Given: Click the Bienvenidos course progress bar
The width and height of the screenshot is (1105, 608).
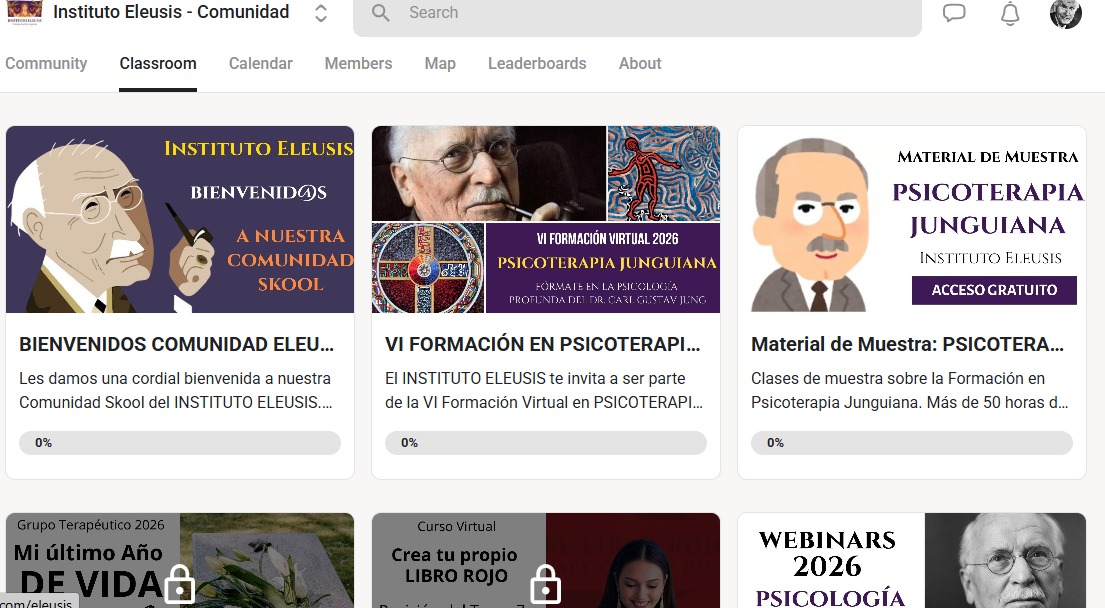Looking at the screenshot, I should coord(180,443).
